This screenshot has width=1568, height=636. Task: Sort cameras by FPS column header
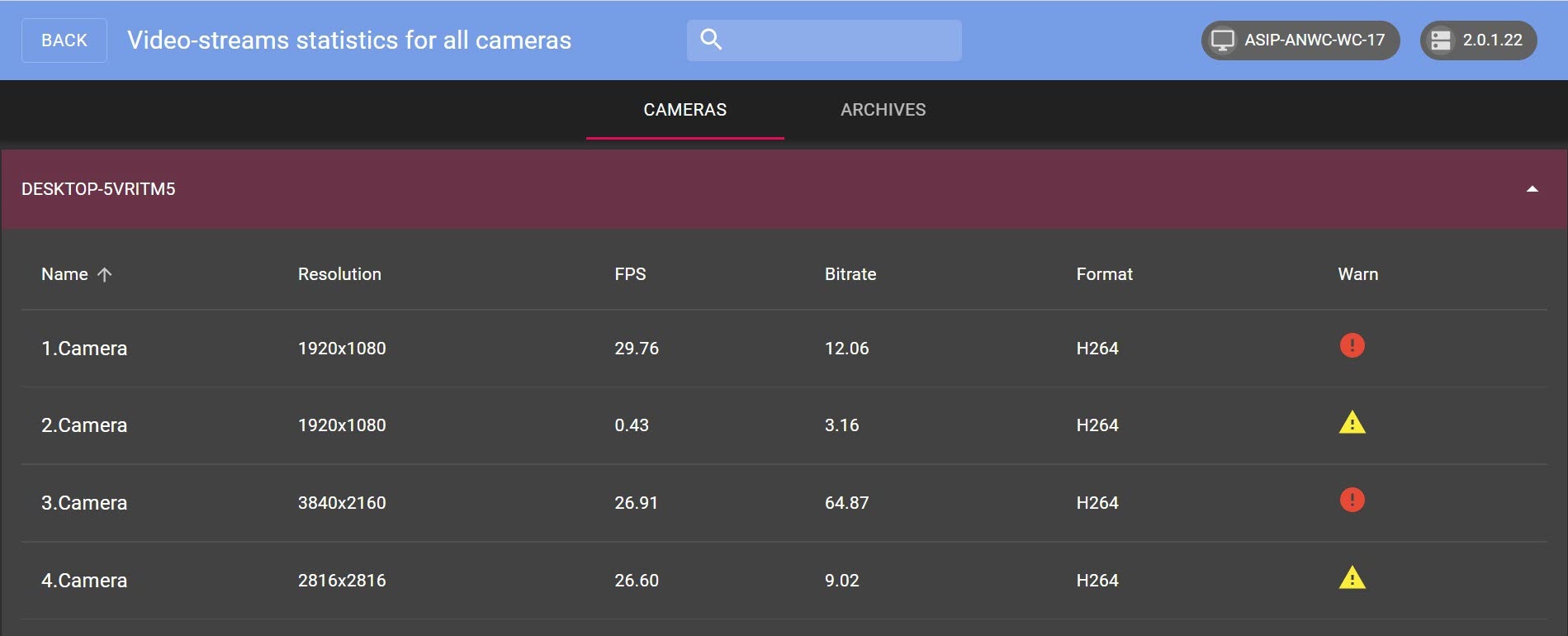tap(630, 274)
